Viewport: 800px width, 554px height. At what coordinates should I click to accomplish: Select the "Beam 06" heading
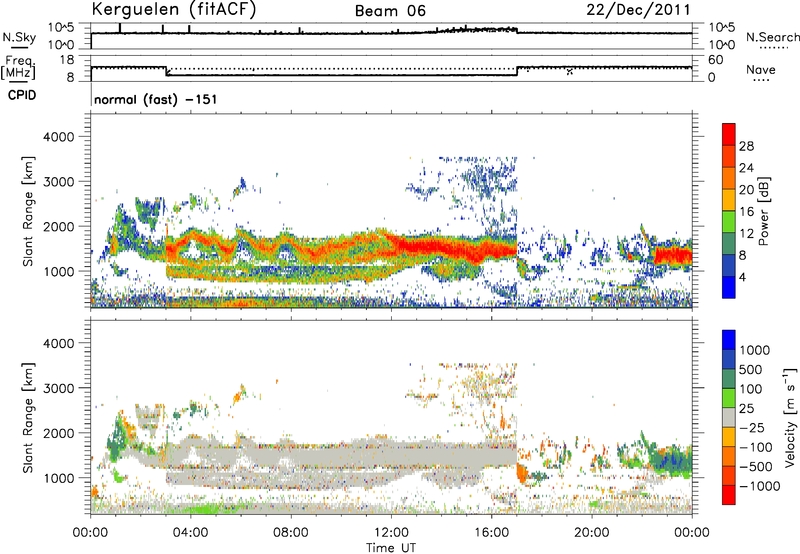point(390,11)
